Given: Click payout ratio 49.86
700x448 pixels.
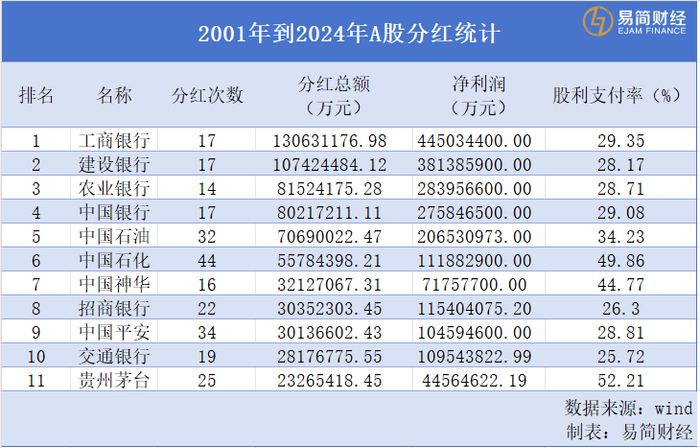Looking at the screenshot, I should [x=621, y=261].
